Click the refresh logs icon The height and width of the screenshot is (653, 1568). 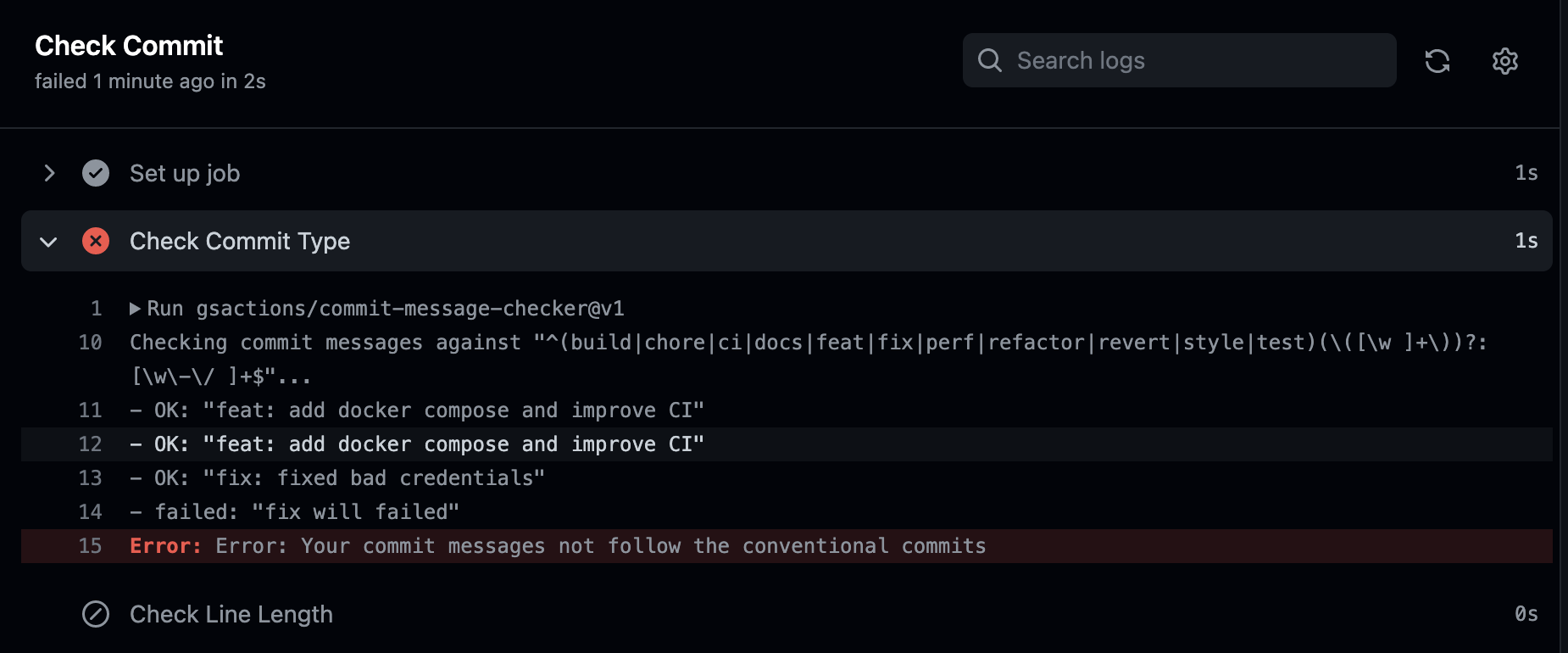[x=1438, y=60]
